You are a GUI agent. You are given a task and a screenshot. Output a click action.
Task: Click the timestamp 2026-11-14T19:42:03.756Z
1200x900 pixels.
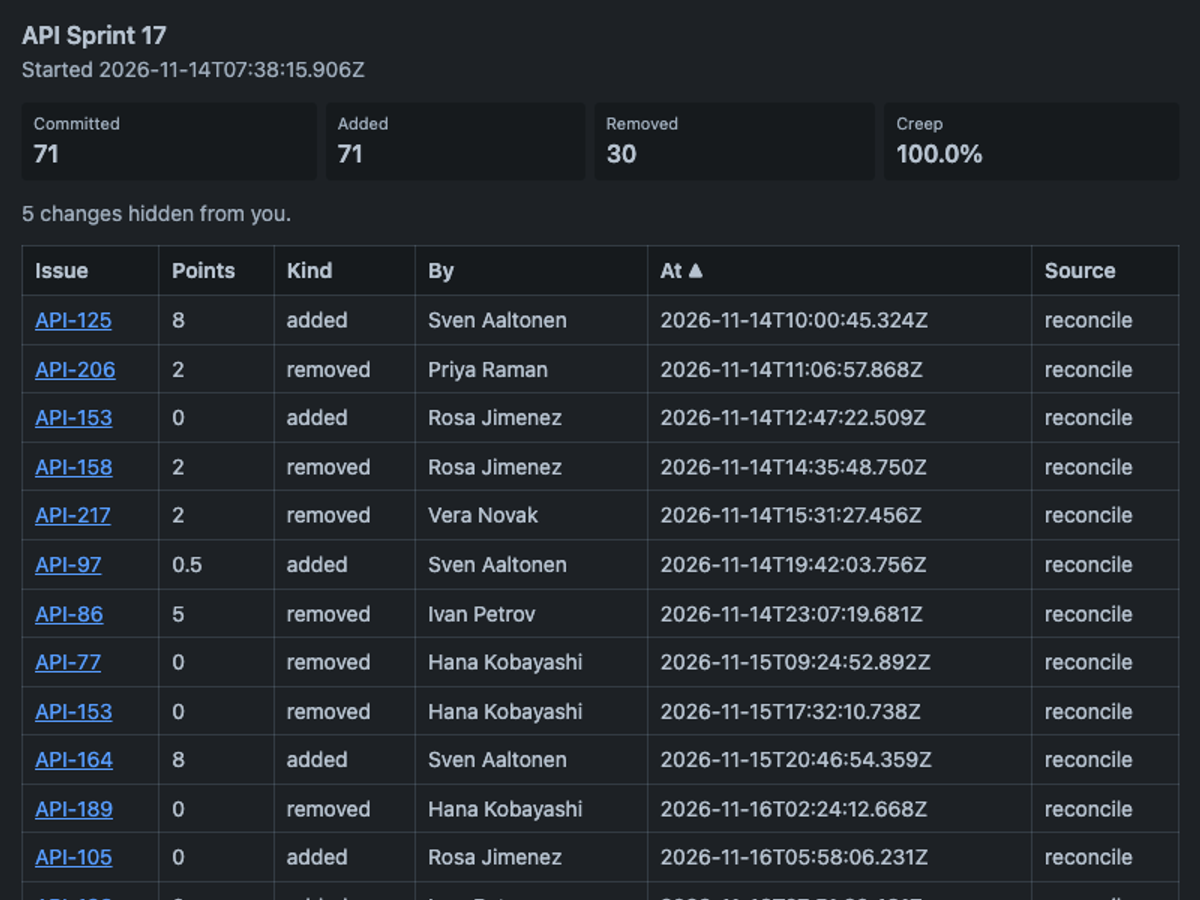pyautogui.click(x=793, y=565)
